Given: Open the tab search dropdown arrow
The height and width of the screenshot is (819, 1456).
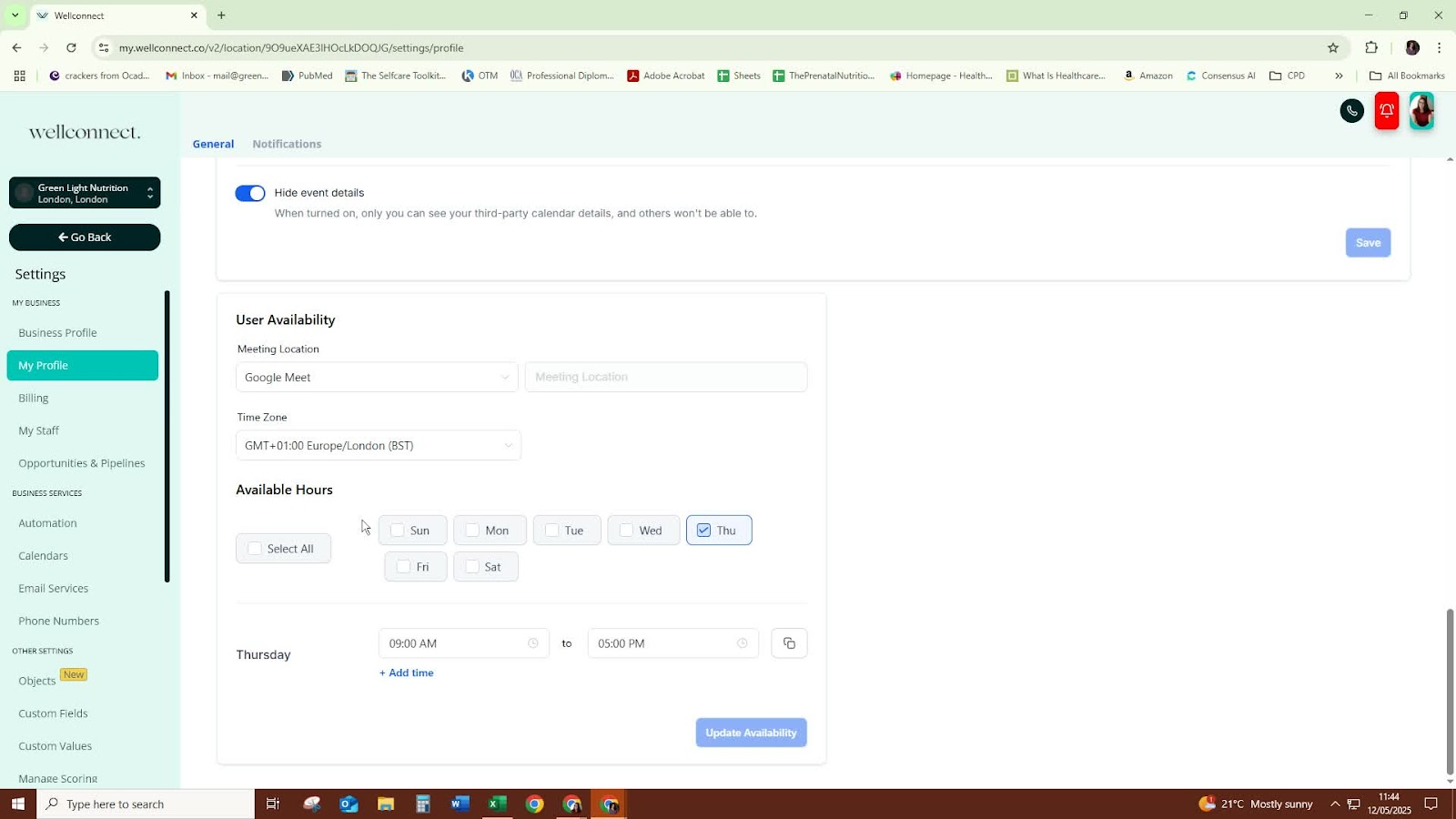Looking at the screenshot, I should [15, 15].
